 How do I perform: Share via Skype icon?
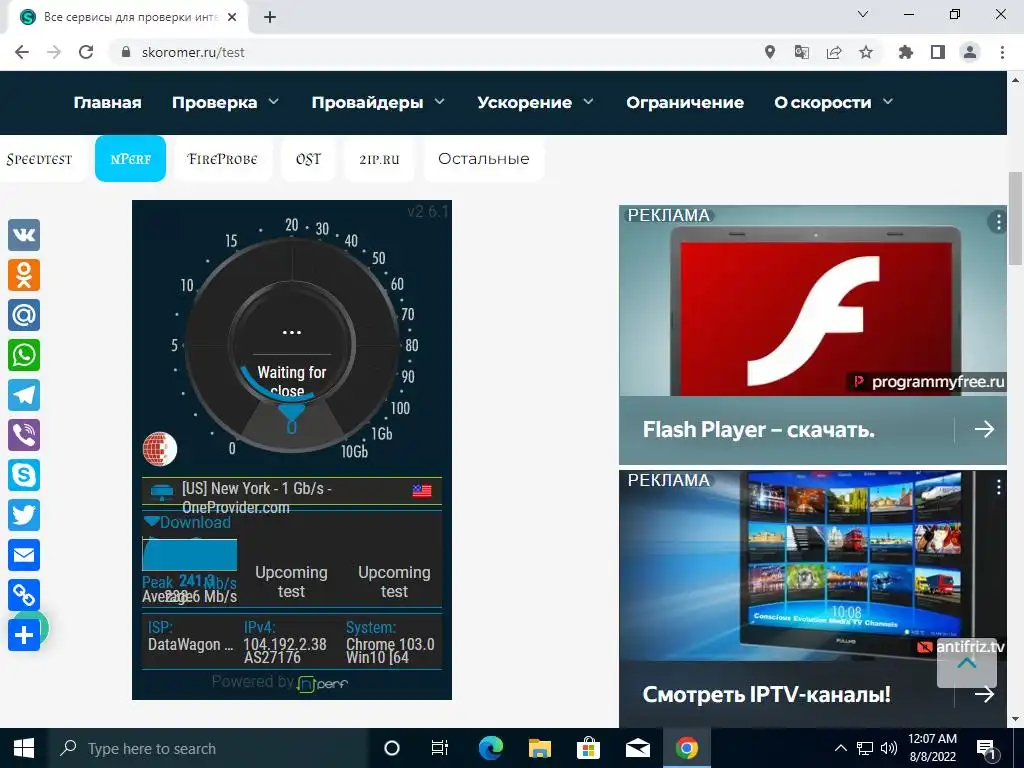tap(24, 475)
